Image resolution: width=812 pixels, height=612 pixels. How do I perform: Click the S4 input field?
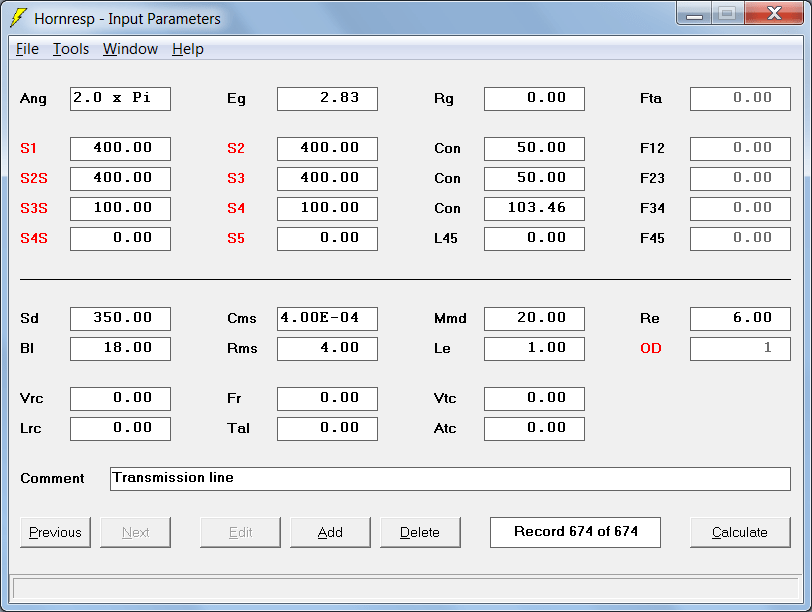coord(327,209)
